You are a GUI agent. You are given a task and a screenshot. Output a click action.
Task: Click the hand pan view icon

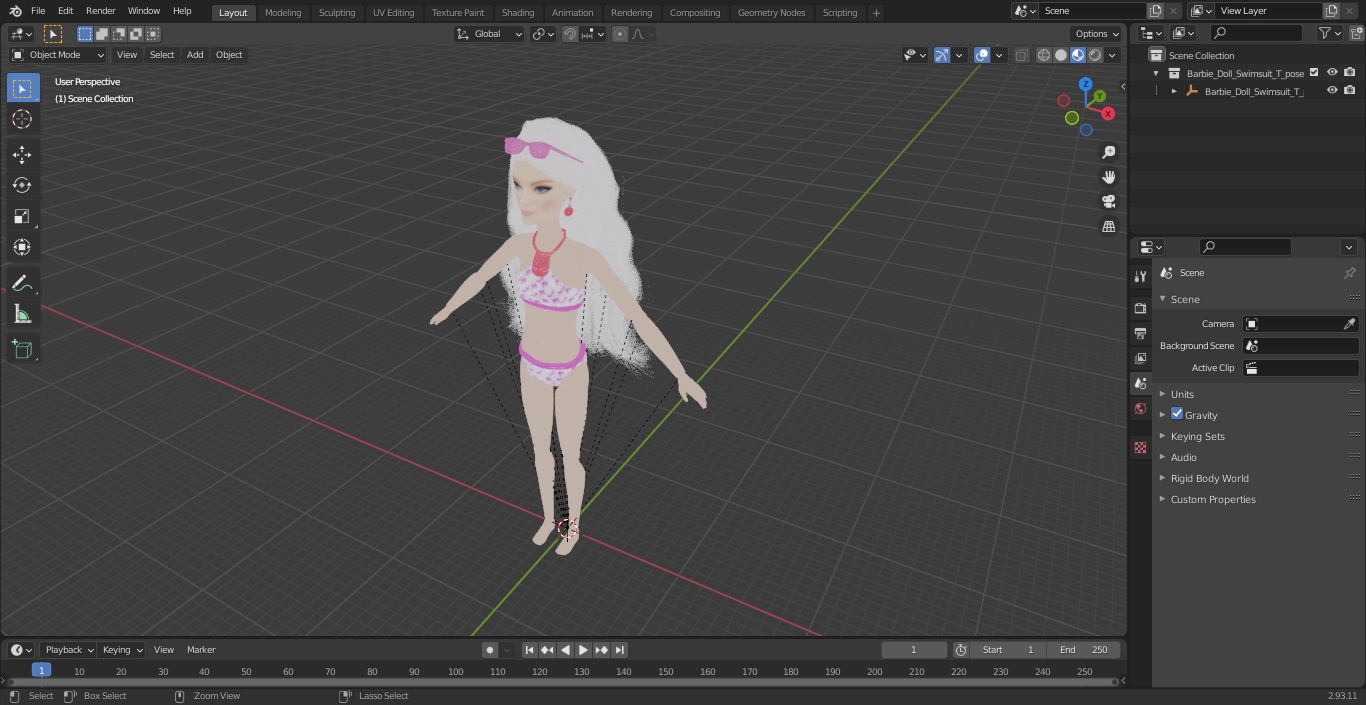coord(1108,177)
